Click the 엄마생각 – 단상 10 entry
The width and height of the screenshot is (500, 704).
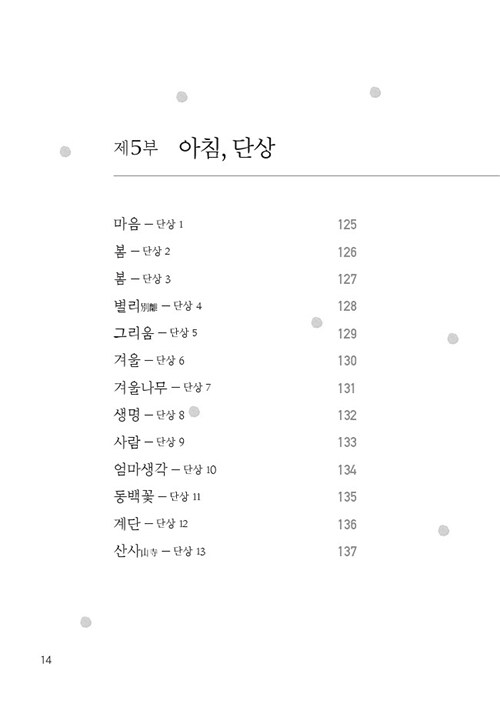tap(165, 469)
